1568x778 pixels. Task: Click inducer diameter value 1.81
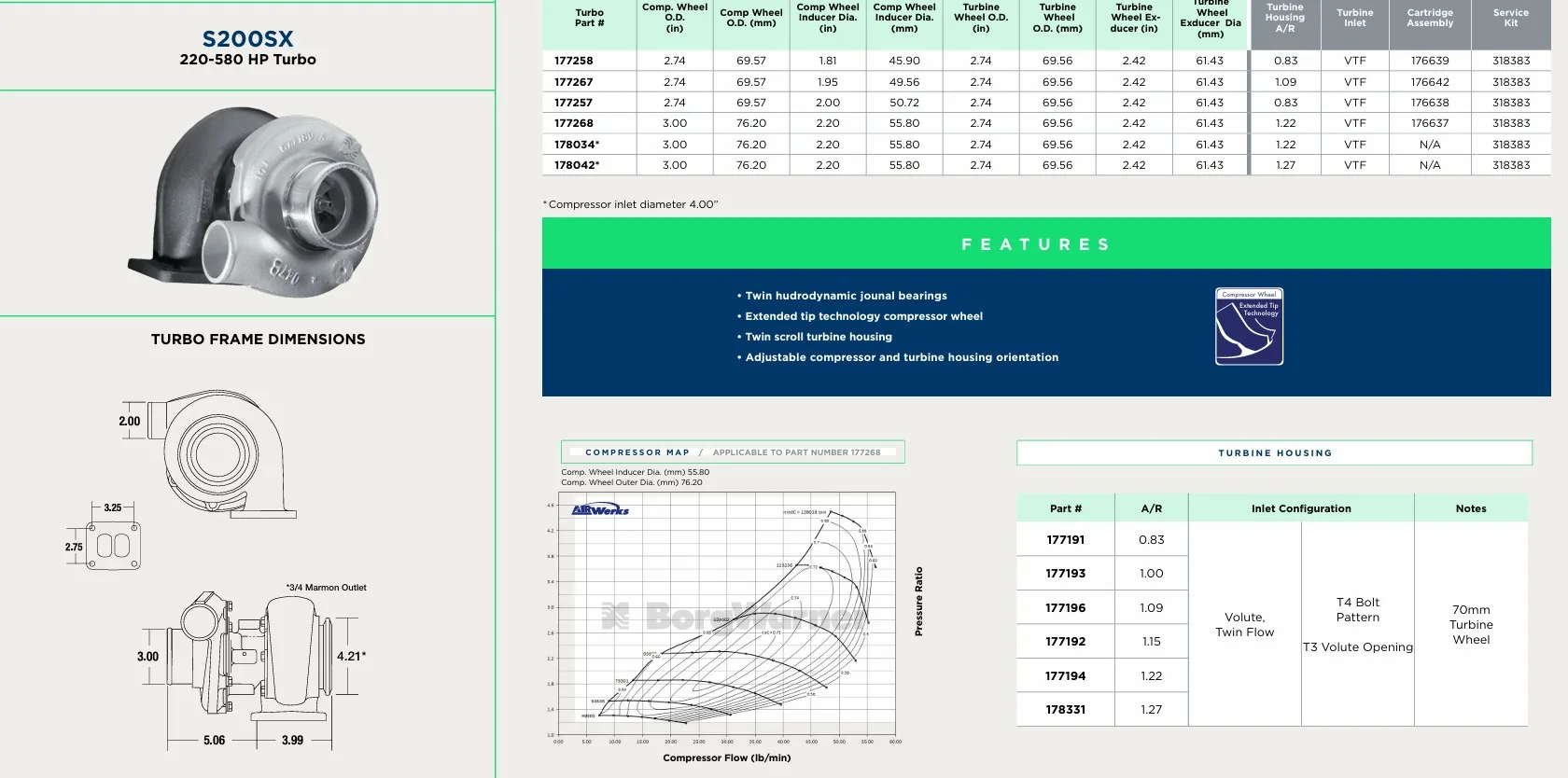(x=828, y=61)
